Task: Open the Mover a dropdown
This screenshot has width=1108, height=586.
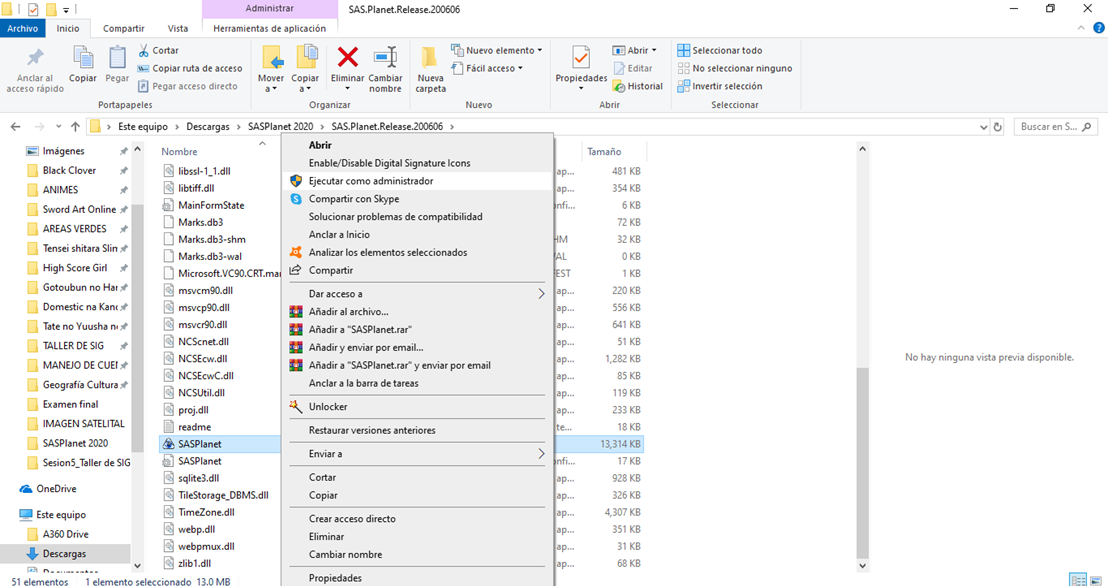Action: click(271, 89)
